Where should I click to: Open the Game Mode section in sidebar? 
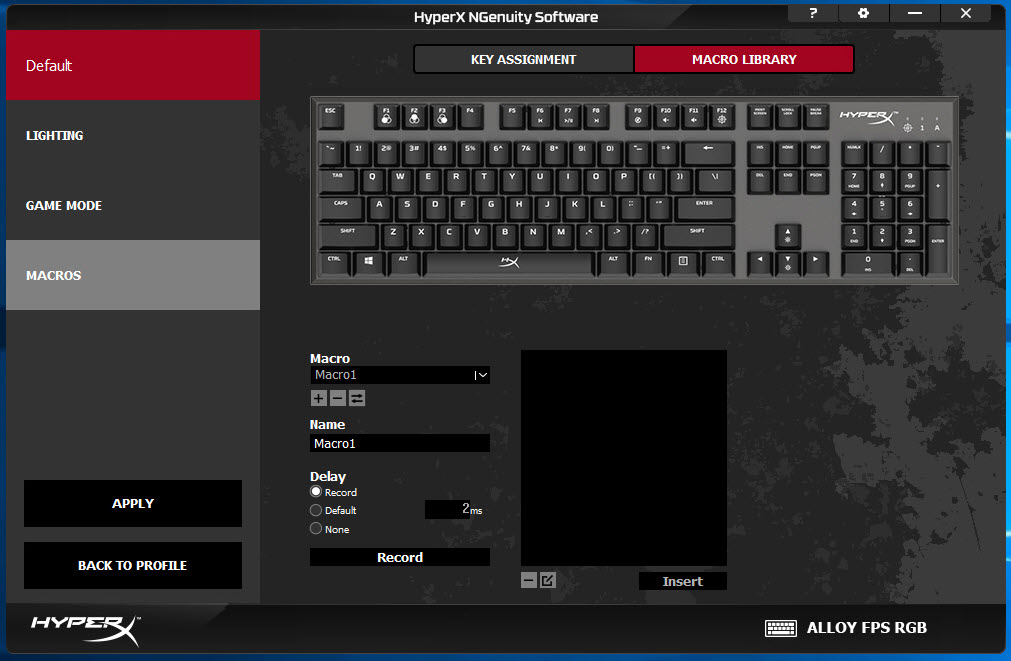[133, 205]
